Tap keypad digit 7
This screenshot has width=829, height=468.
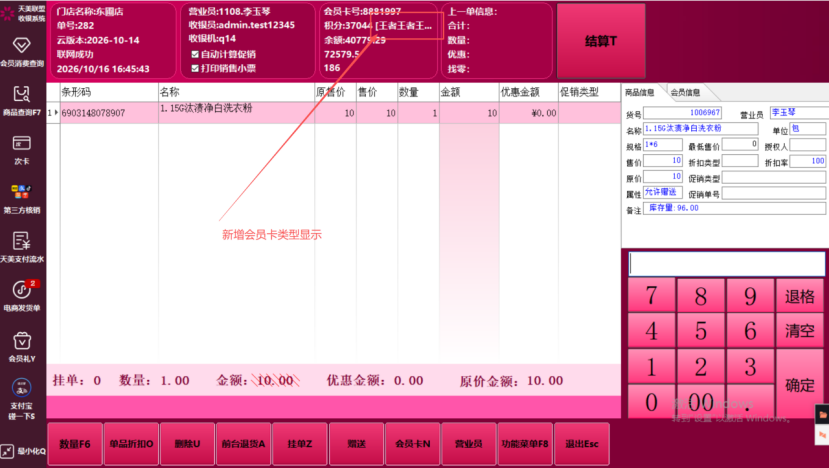651,295
